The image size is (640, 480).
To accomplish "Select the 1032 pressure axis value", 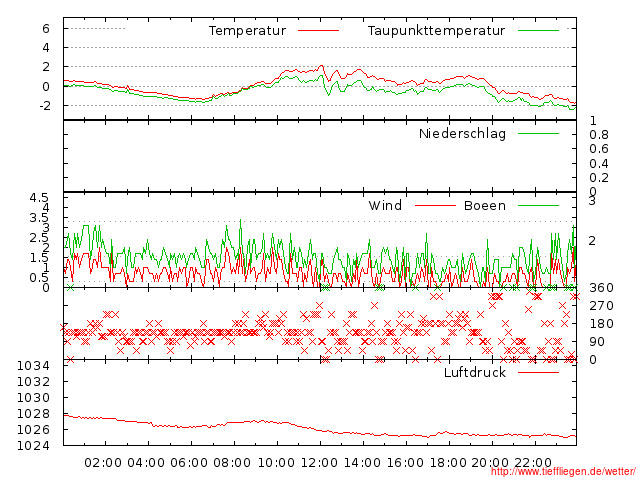I will coord(33,381).
